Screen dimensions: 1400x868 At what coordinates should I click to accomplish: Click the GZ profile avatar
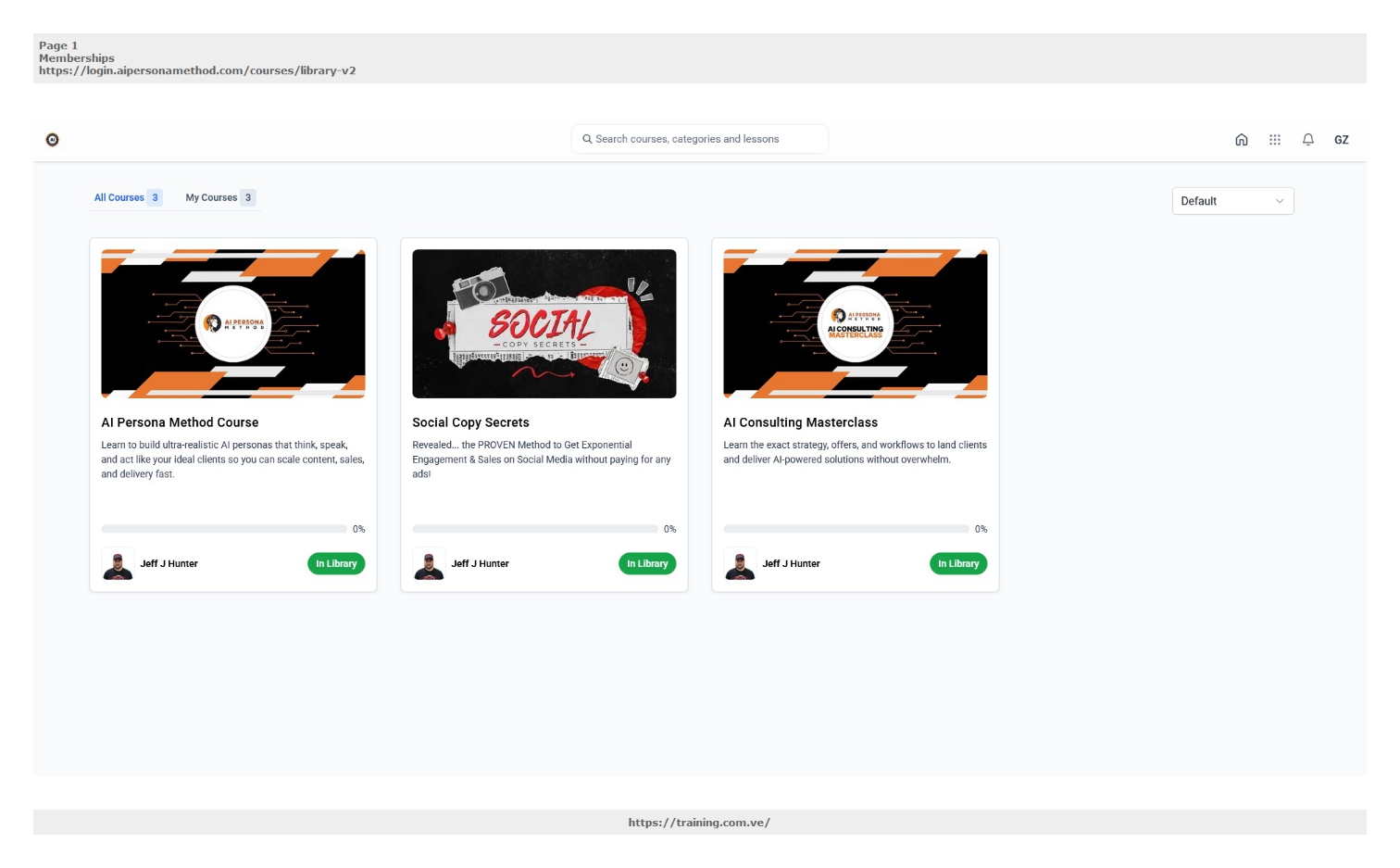click(1342, 140)
